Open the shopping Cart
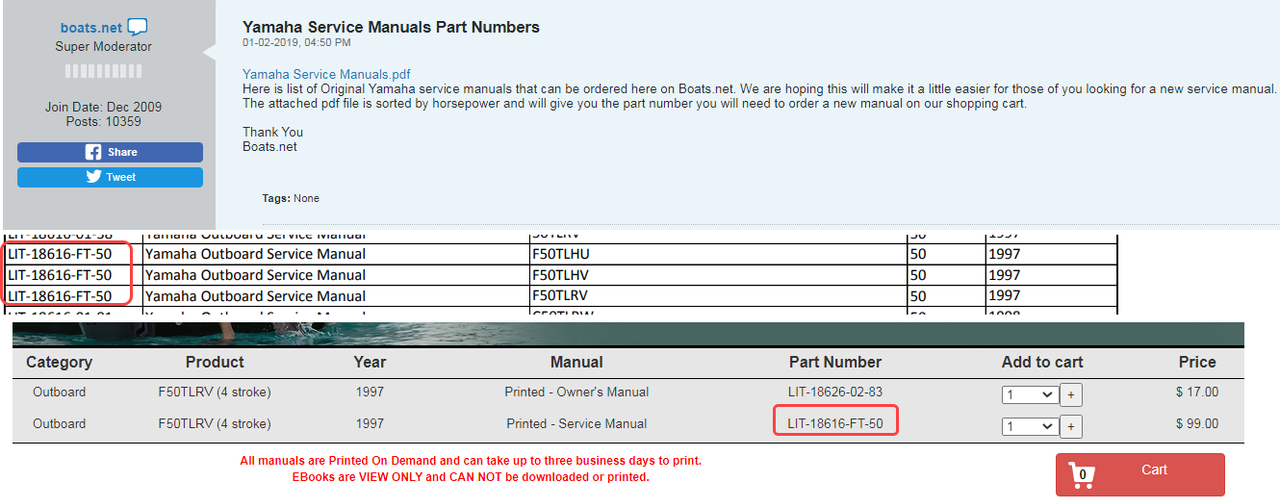The image size is (1280, 504). pos(1140,474)
